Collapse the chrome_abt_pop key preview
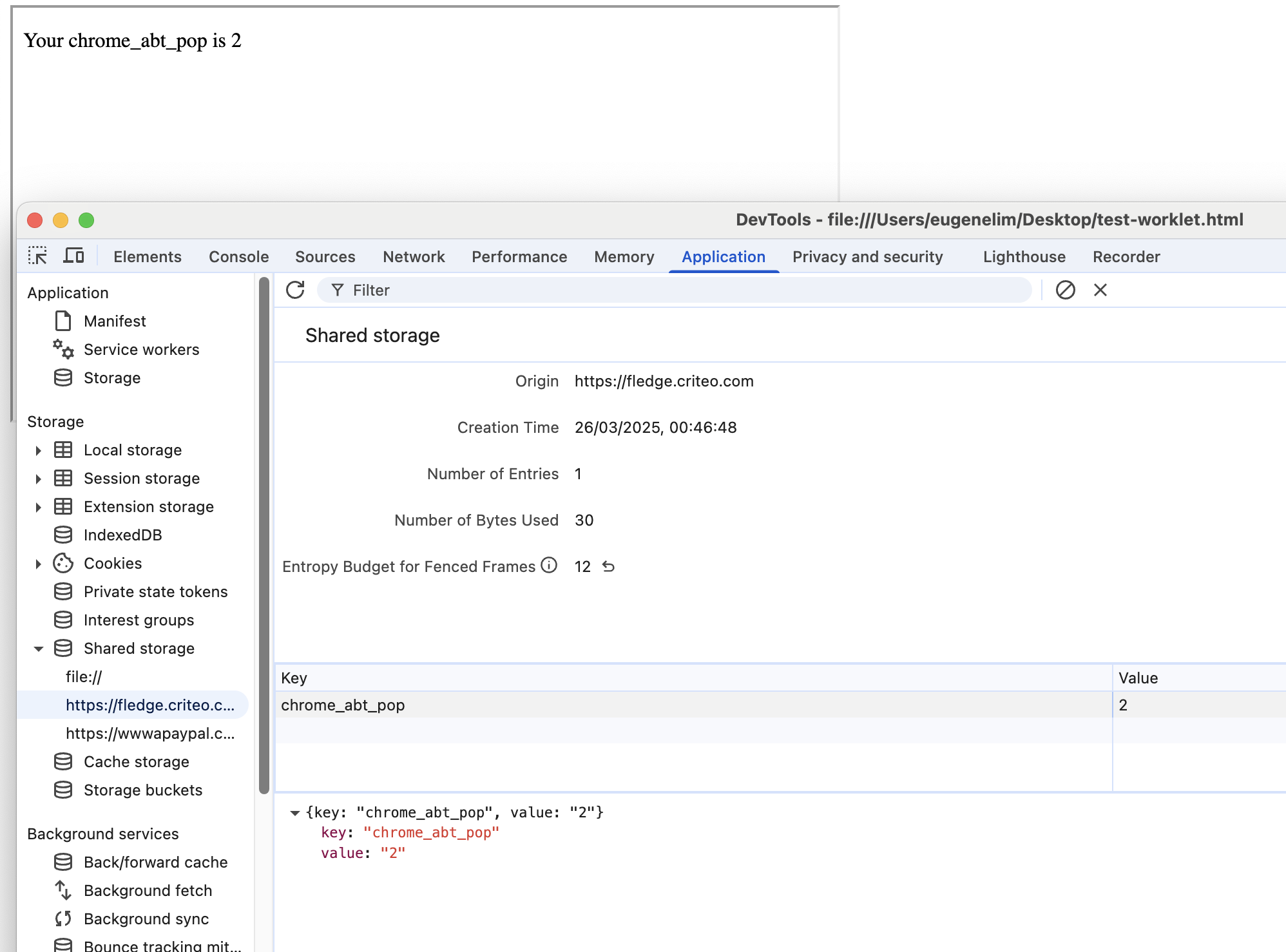 click(x=296, y=812)
